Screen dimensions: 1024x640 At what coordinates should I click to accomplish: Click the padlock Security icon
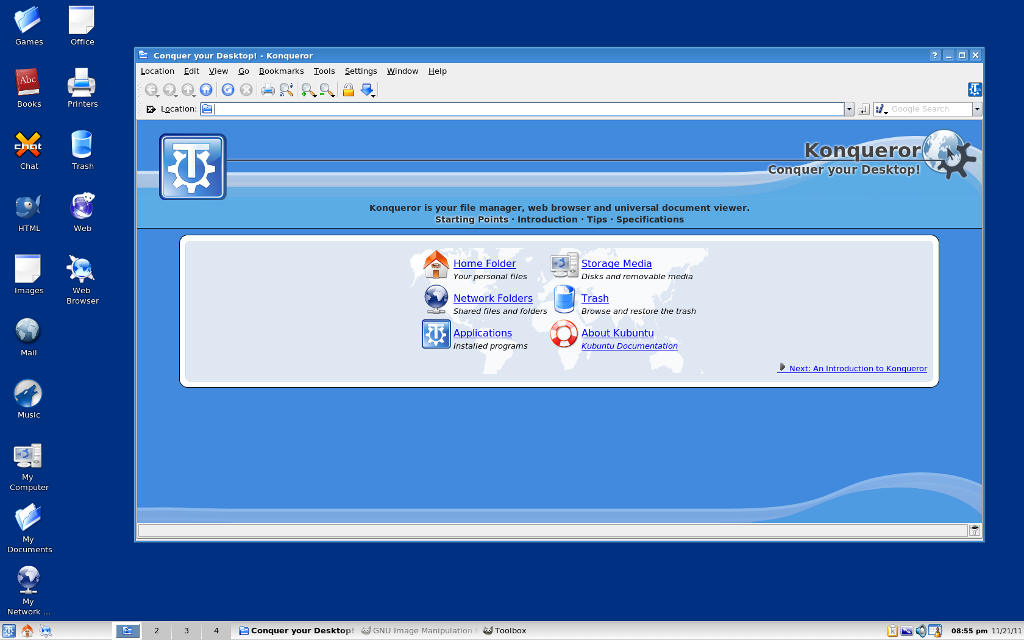point(348,90)
